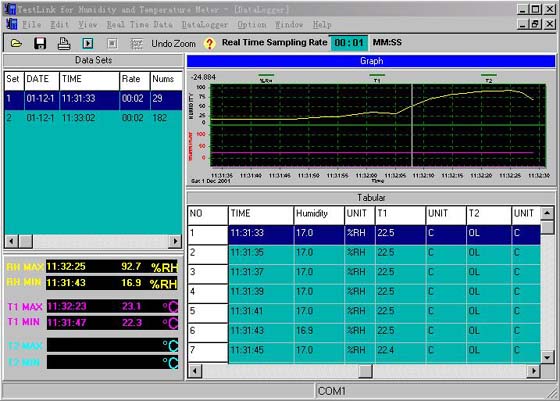
Task: Click the tabular vertical scrollbar up arrow
Action: click(x=548, y=214)
